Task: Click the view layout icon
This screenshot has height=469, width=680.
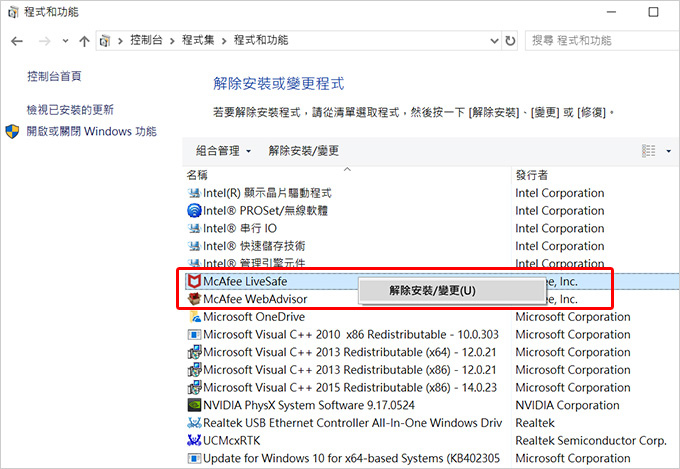Action: click(648, 151)
